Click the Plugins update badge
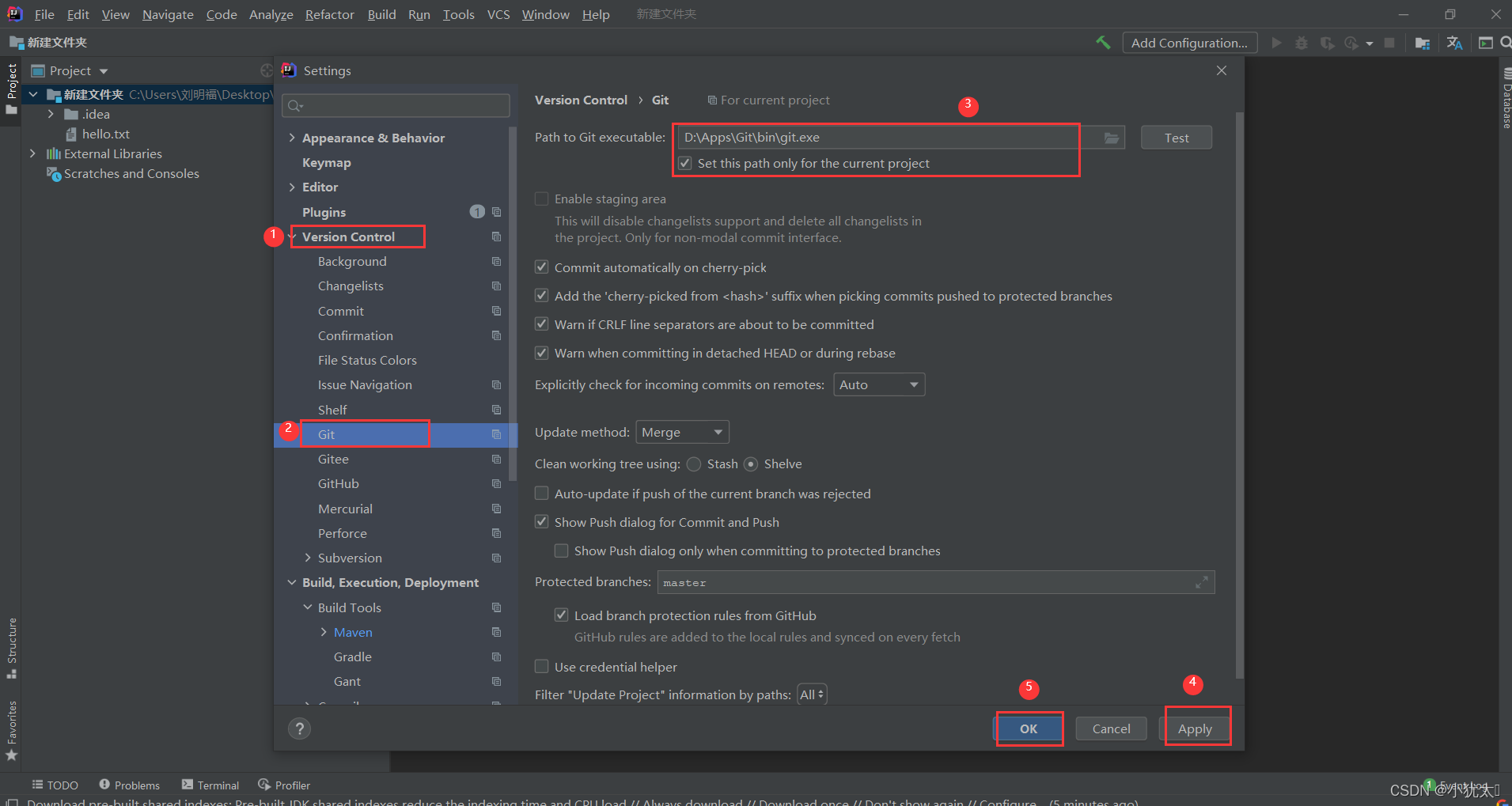The width and height of the screenshot is (1512, 806). pyautogui.click(x=477, y=211)
